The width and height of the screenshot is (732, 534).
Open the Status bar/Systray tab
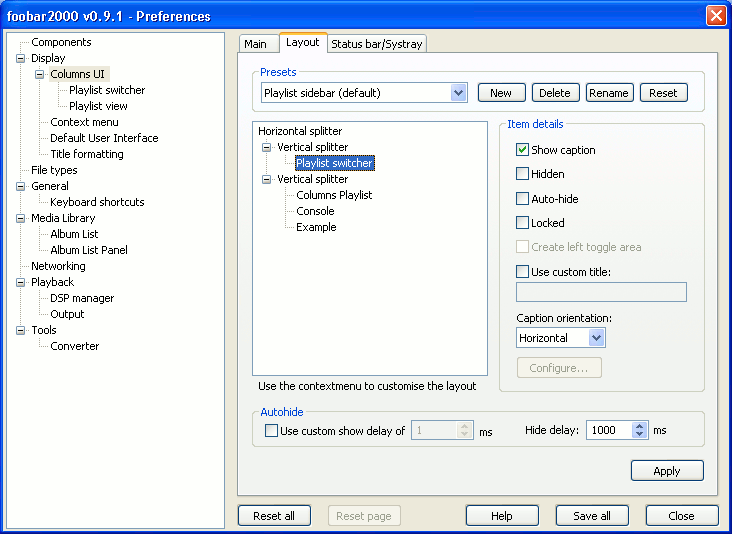pyautogui.click(x=377, y=44)
